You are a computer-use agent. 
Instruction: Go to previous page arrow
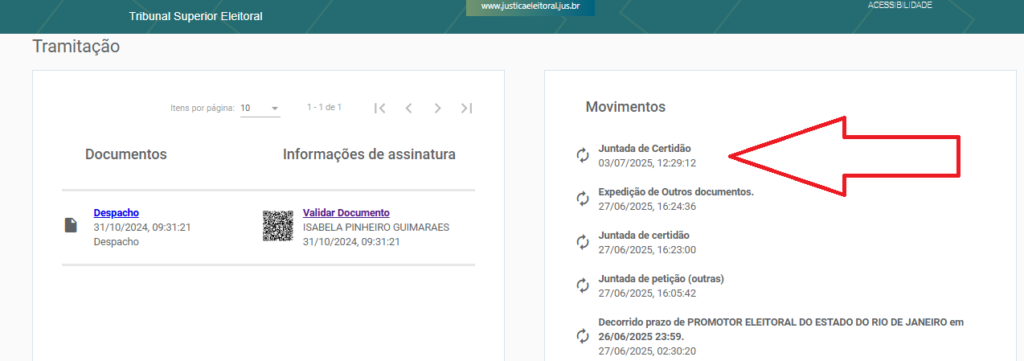409,108
